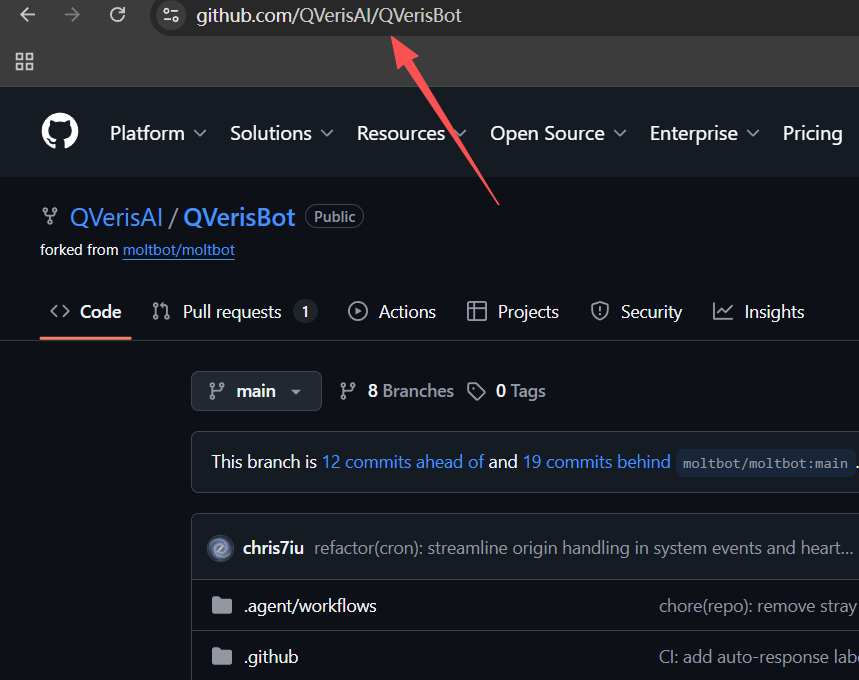Click the folder icon beside .github
Viewport: 859px width, 680px height.
pyautogui.click(x=222, y=656)
